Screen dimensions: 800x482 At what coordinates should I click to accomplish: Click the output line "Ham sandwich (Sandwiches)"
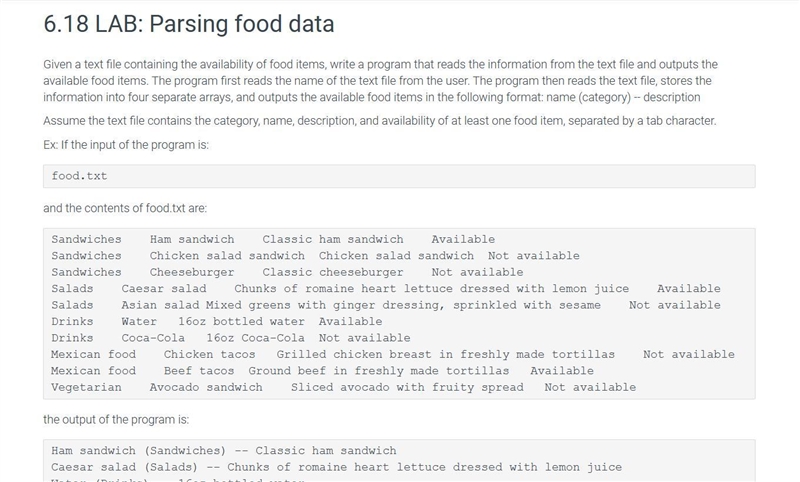coord(223,451)
